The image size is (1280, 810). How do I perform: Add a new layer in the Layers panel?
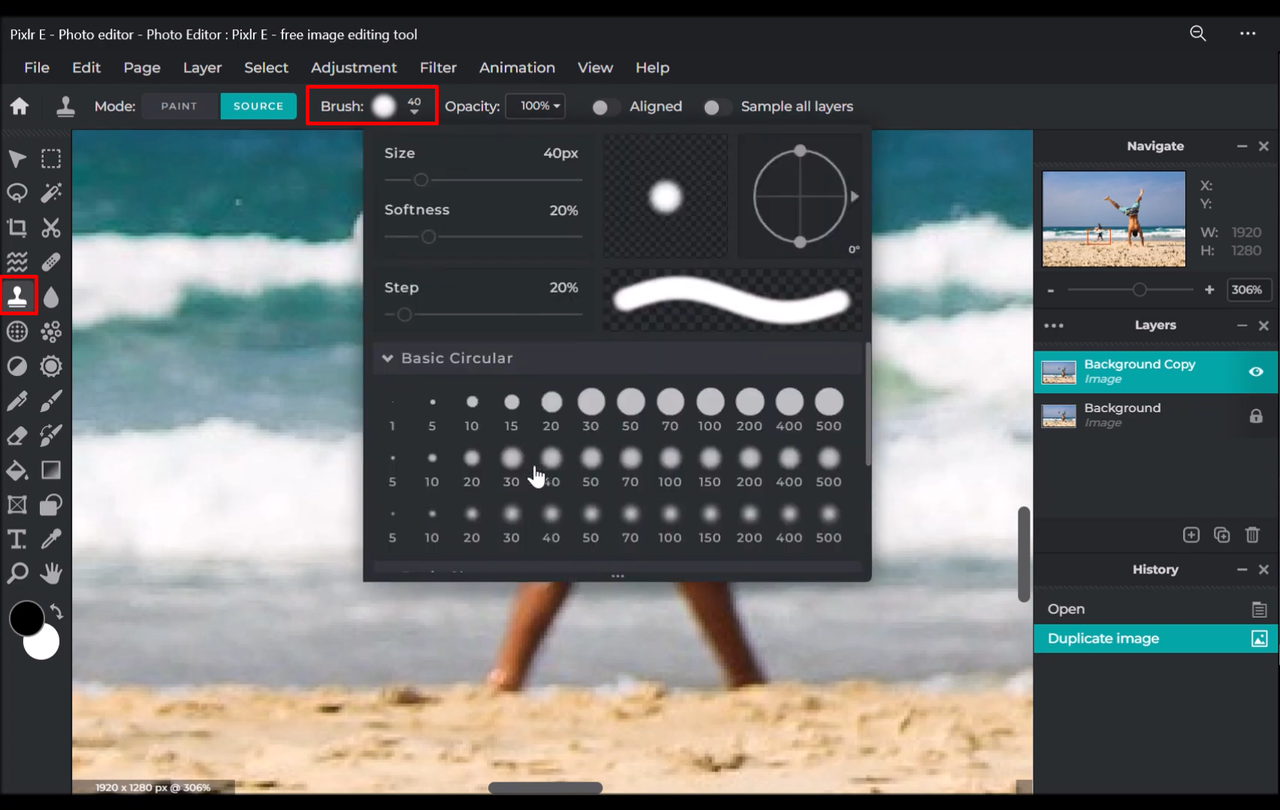[x=1191, y=535]
